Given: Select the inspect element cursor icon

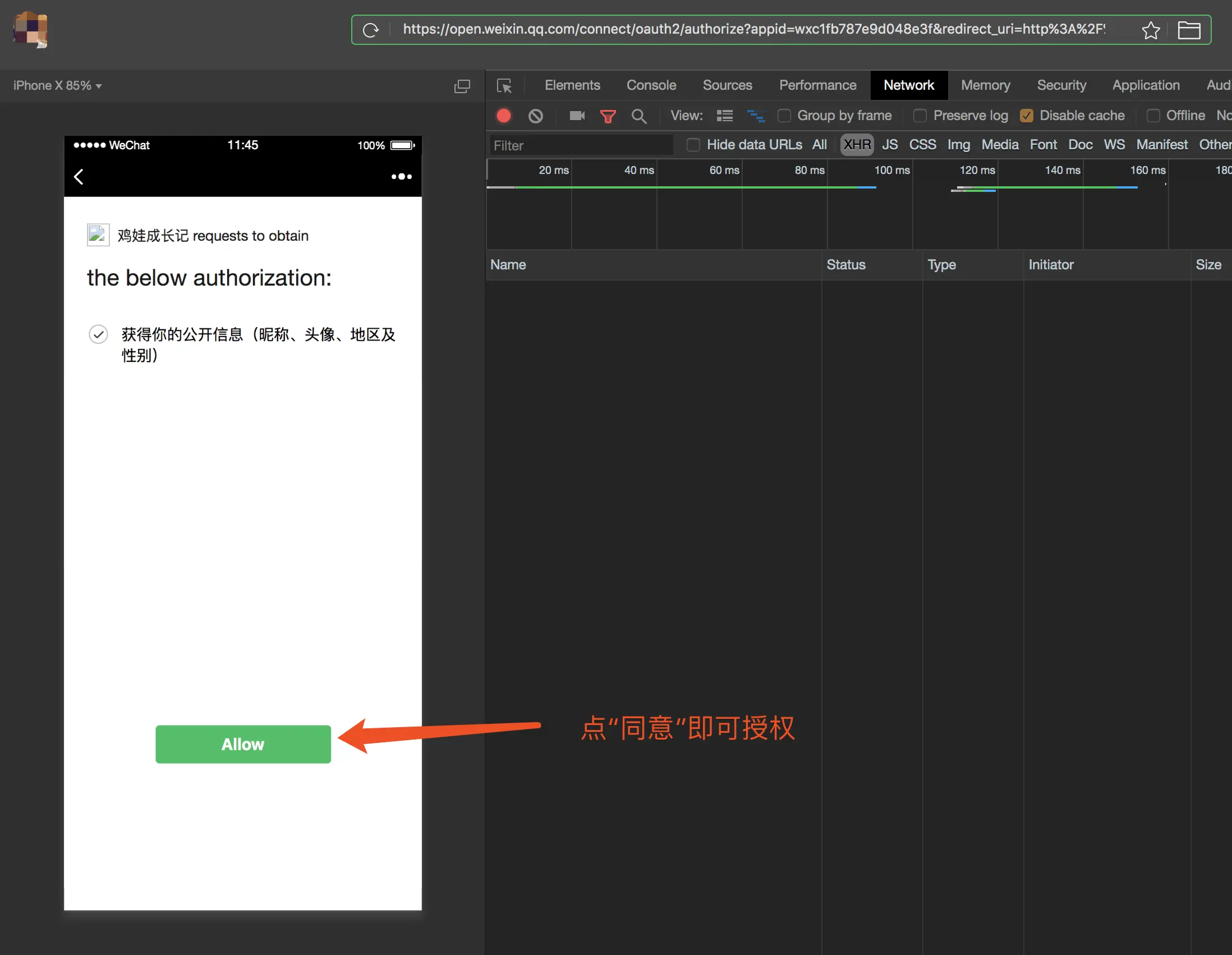Looking at the screenshot, I should [x=504, y=86].
